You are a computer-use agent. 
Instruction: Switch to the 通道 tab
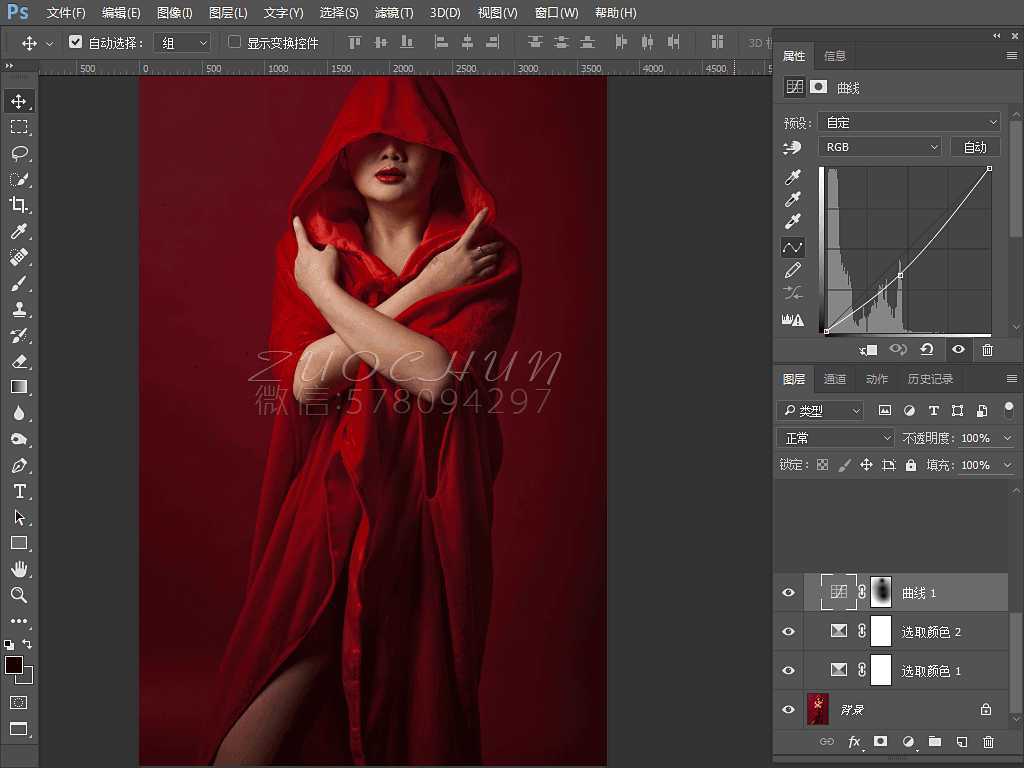click(835, 379)
